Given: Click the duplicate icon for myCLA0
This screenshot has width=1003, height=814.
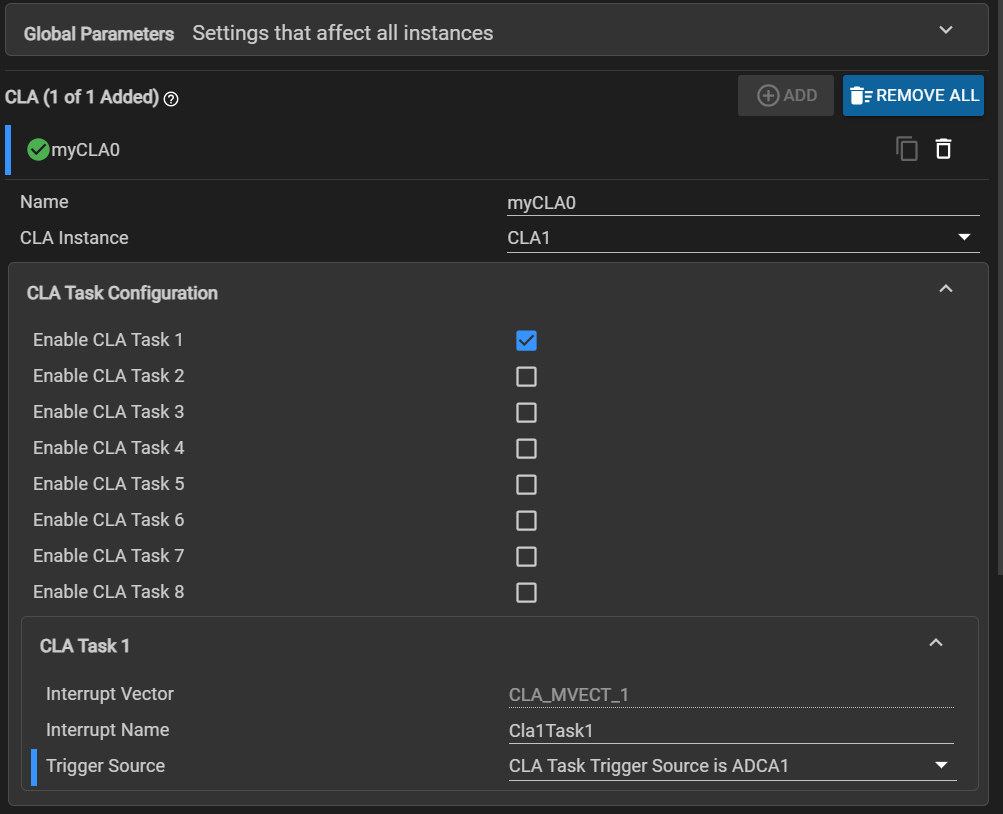Looking at the screenshot, I should [906, 149].
